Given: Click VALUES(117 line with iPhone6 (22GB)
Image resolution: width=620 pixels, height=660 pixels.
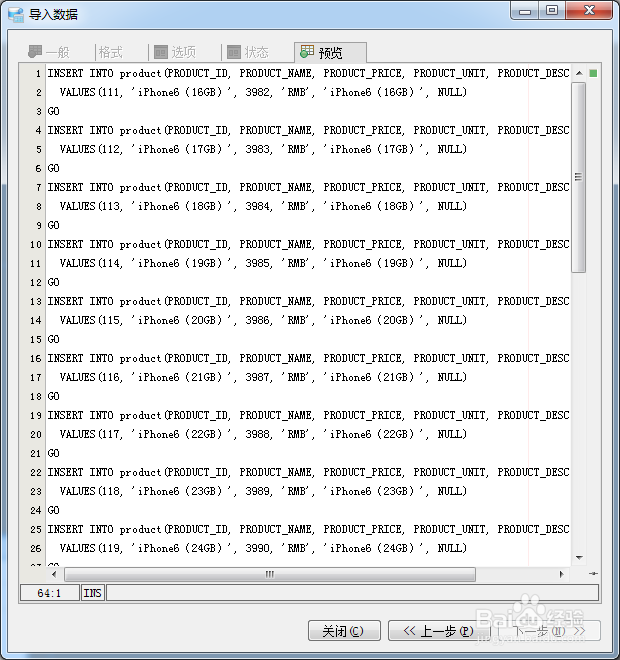Looking at the screenshot, I should pos(263,434).
